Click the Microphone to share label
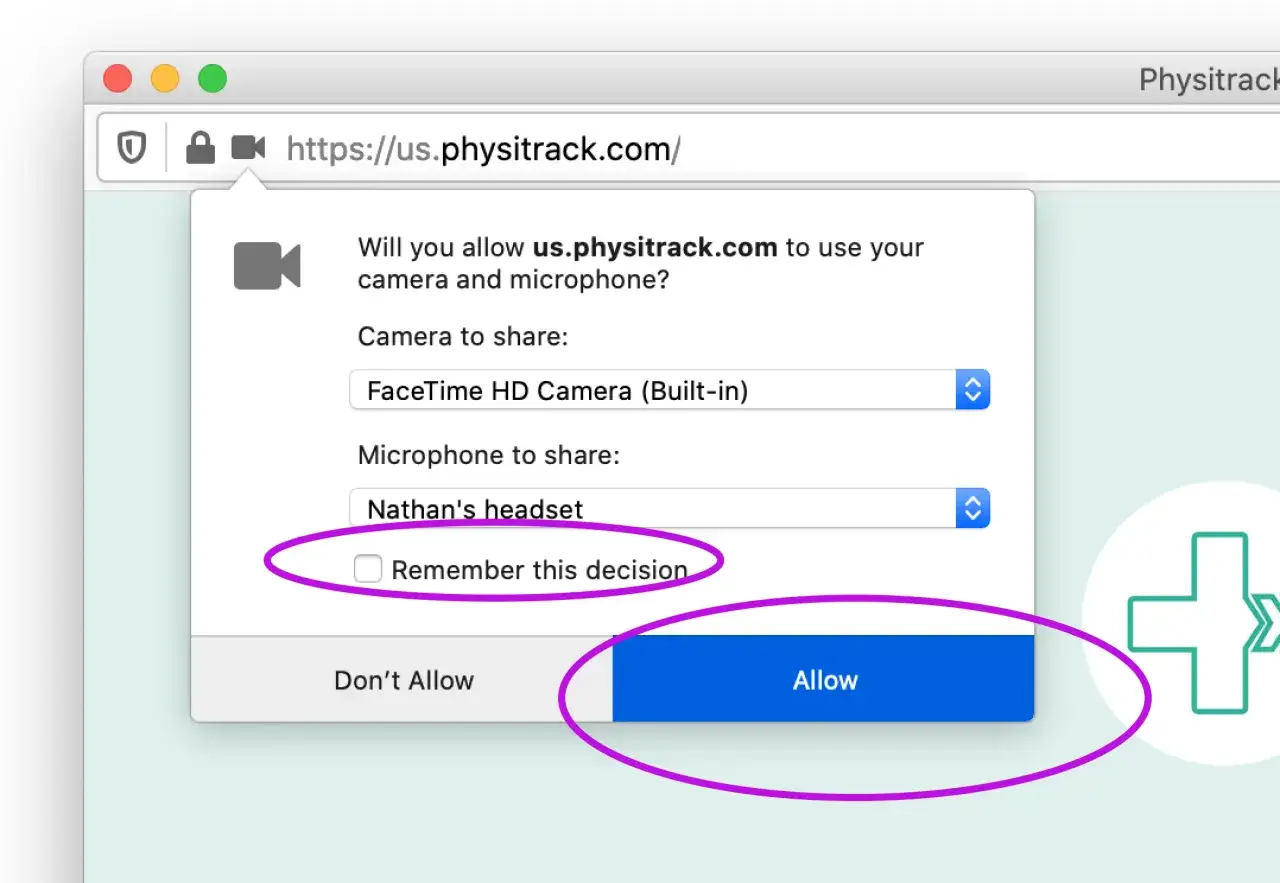 click(x=489, y=455)
